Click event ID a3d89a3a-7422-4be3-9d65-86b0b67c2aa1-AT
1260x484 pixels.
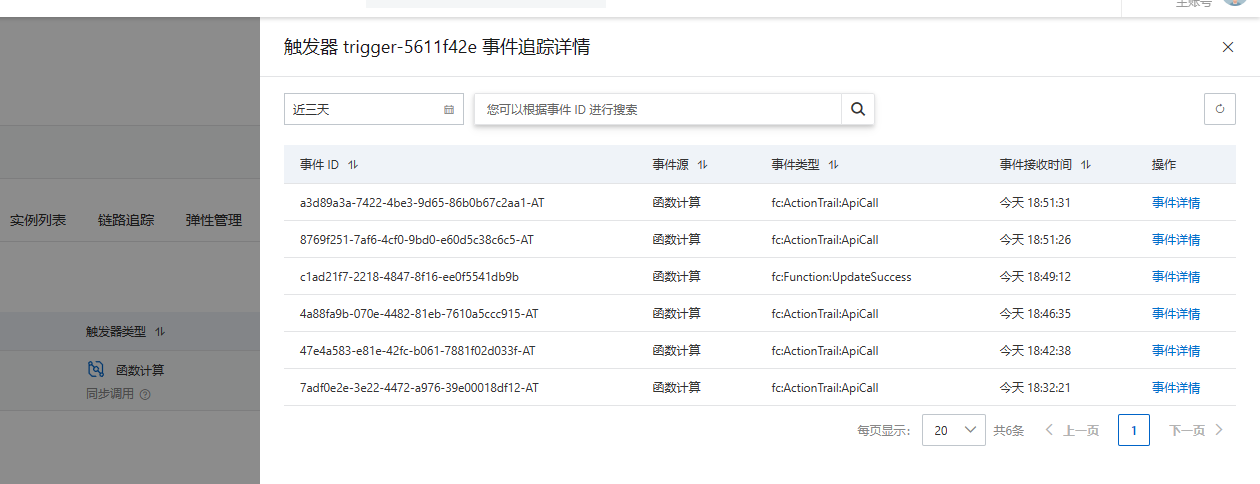(x=422, y=202)
